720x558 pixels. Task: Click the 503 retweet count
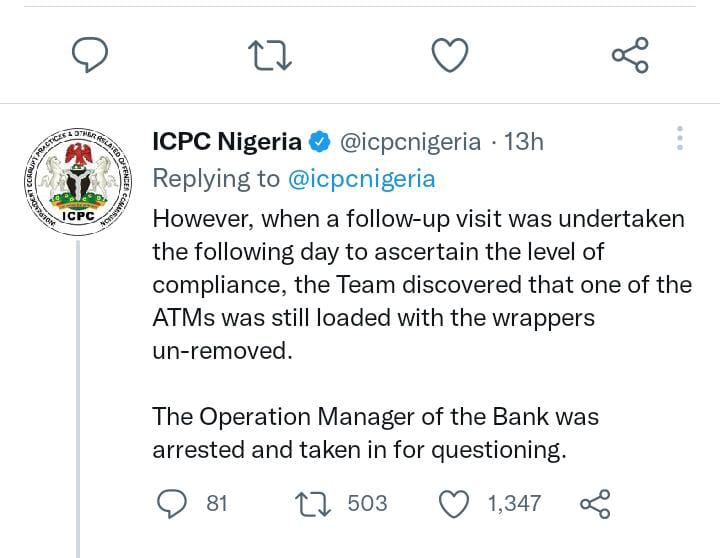[x=367, y=503]
